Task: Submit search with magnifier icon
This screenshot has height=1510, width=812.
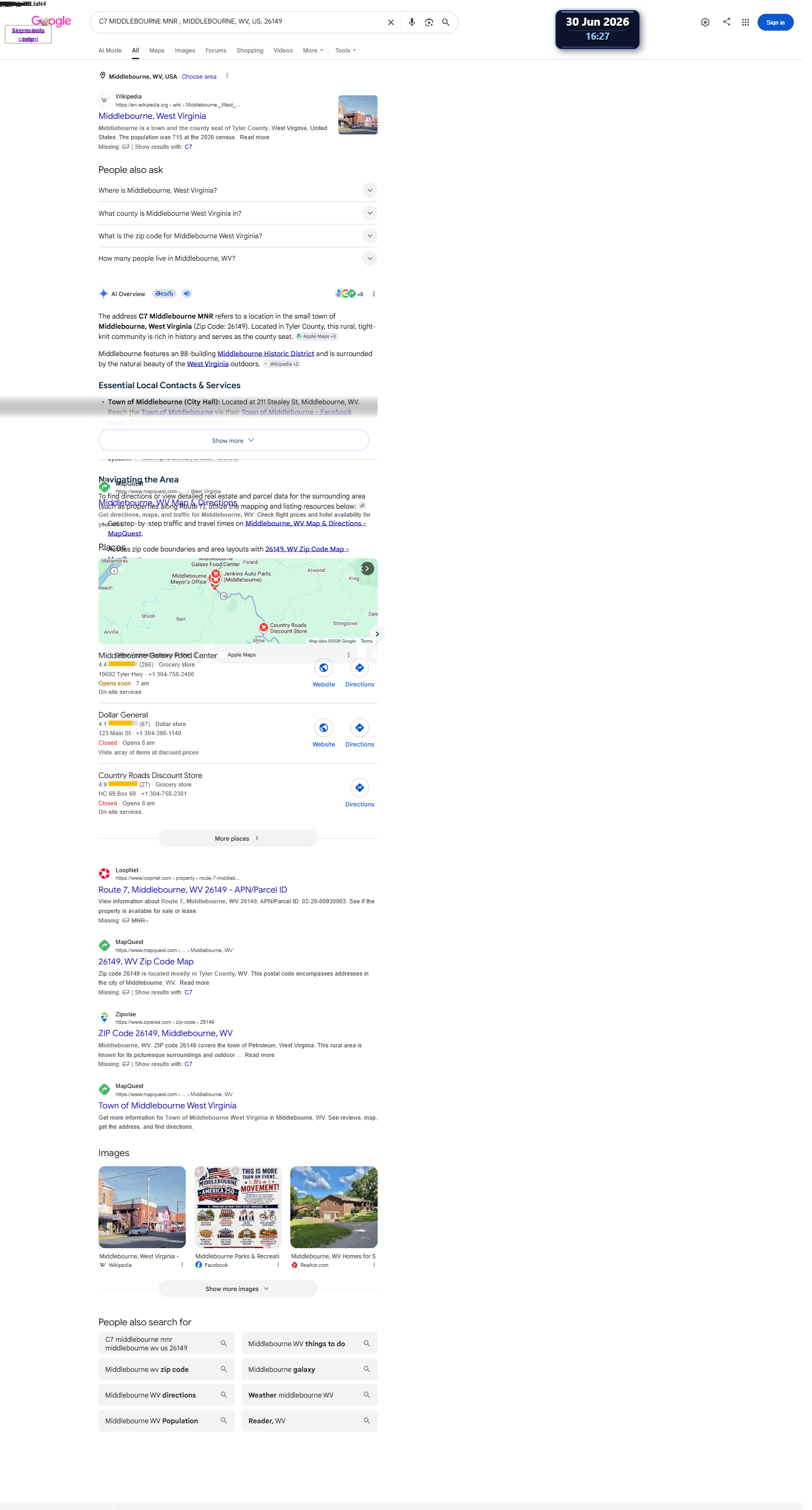Action: 446,22
